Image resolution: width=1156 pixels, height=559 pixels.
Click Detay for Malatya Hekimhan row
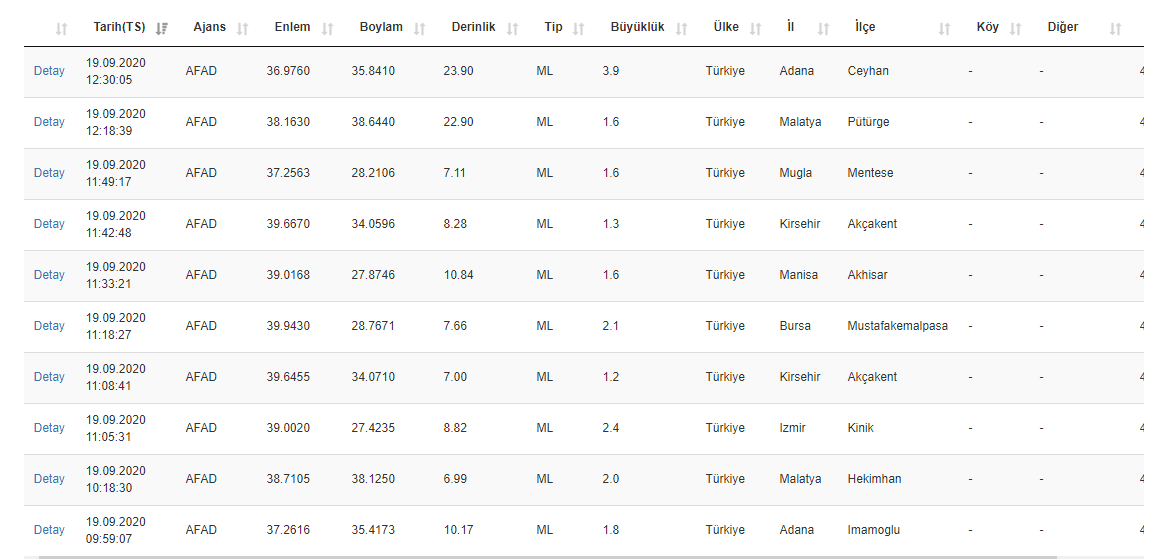point(49,479)
